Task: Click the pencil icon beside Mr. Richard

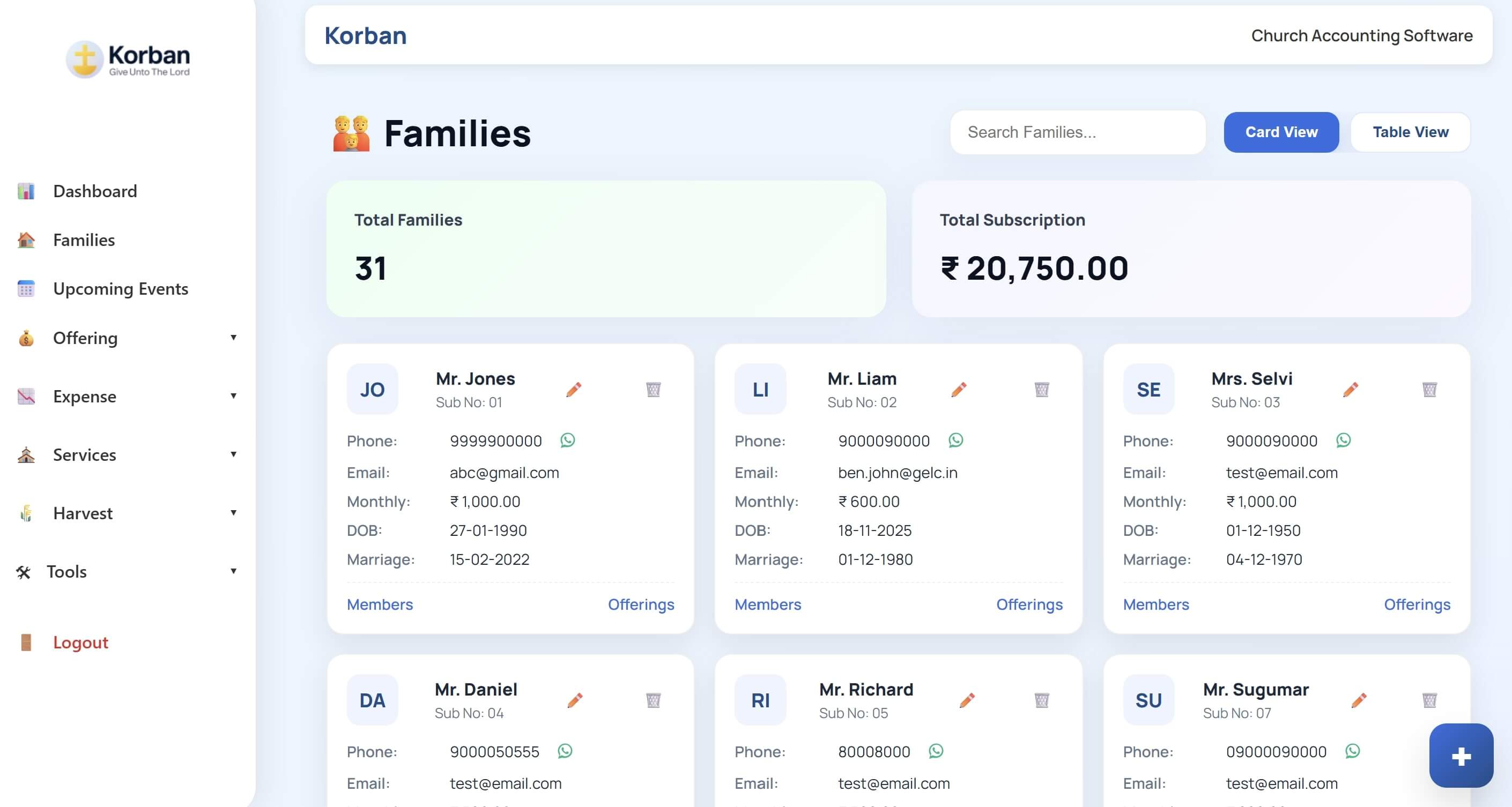Action: tap(967, 700)
